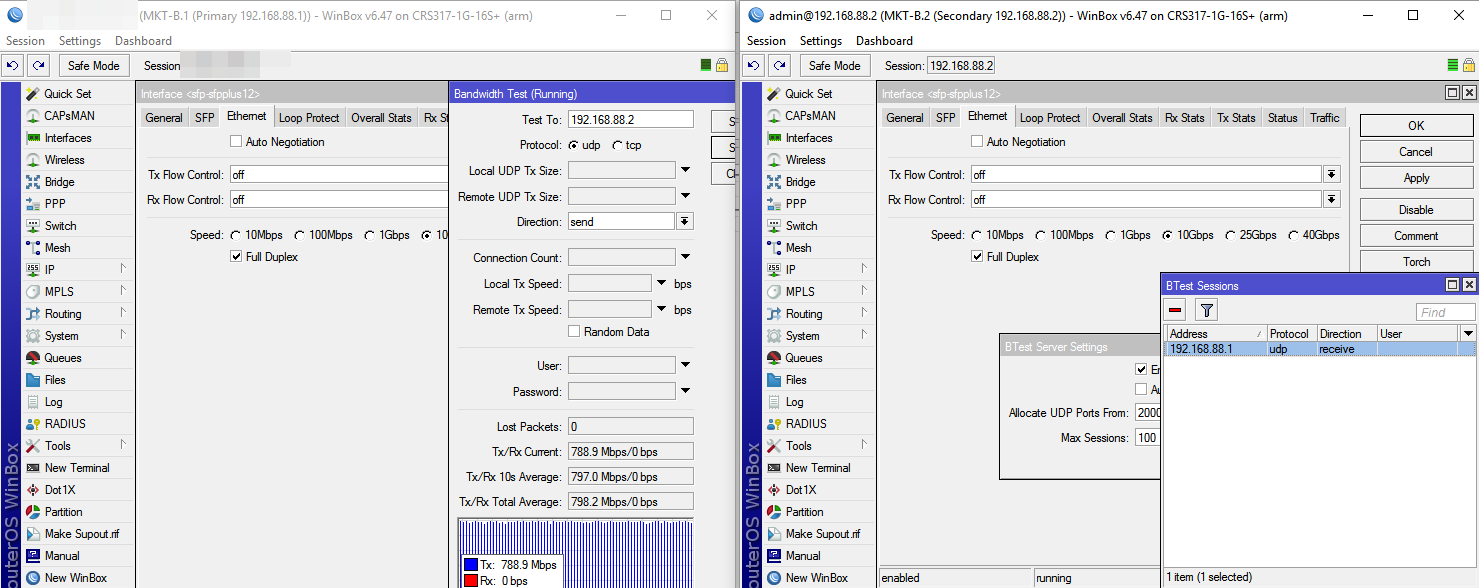1479x588 pixels.
Task: Open Log in left WinBox sidebar
Action: 53,402
